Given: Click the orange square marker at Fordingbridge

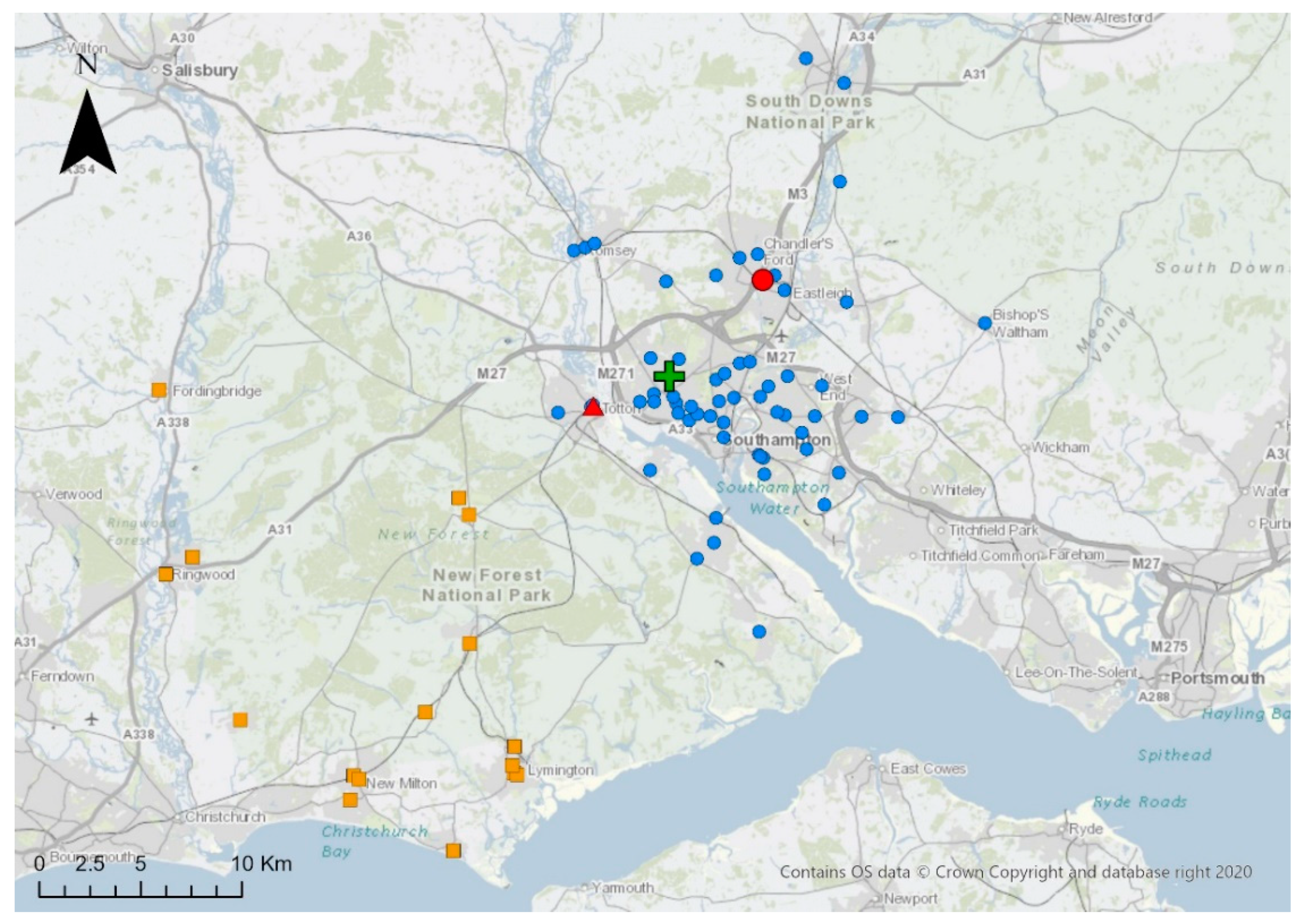Looking at the screenshot, I should click(159, 390).
